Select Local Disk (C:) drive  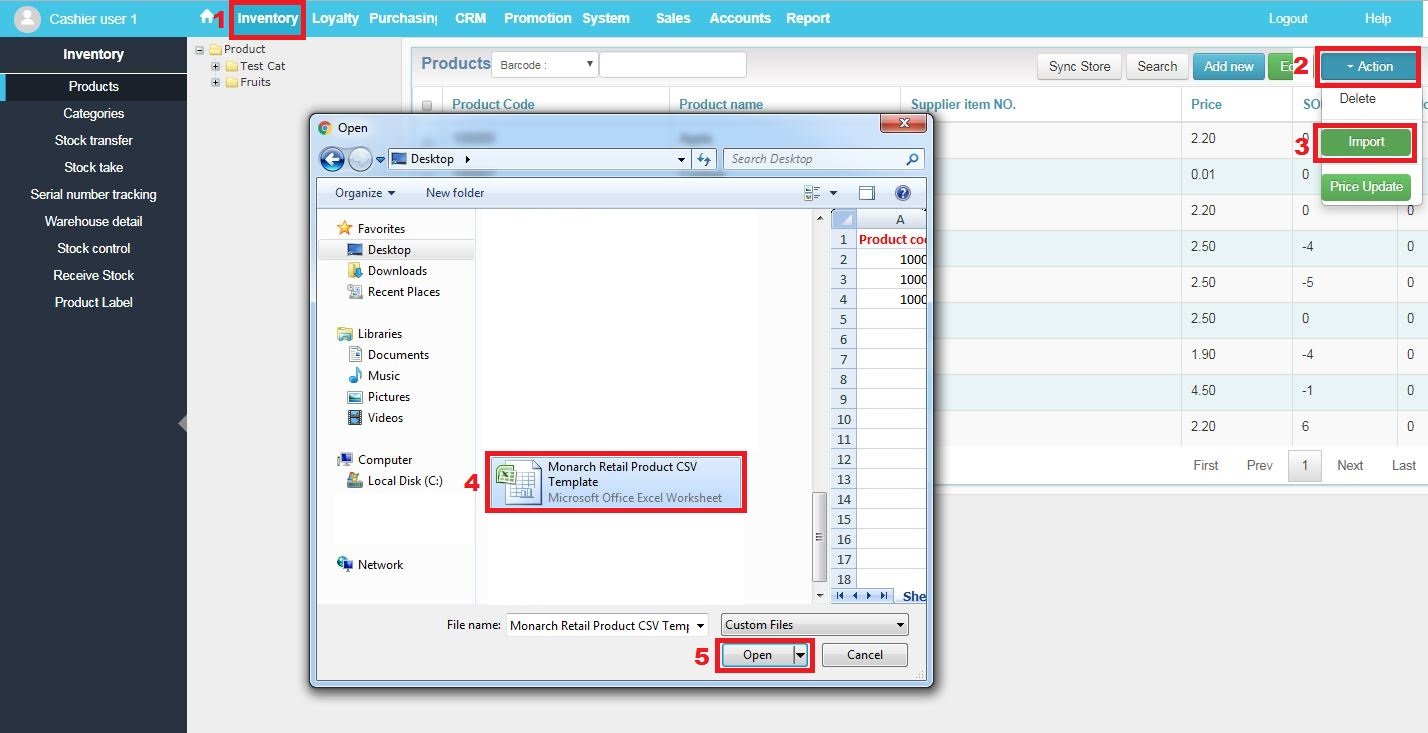[404, 481]
